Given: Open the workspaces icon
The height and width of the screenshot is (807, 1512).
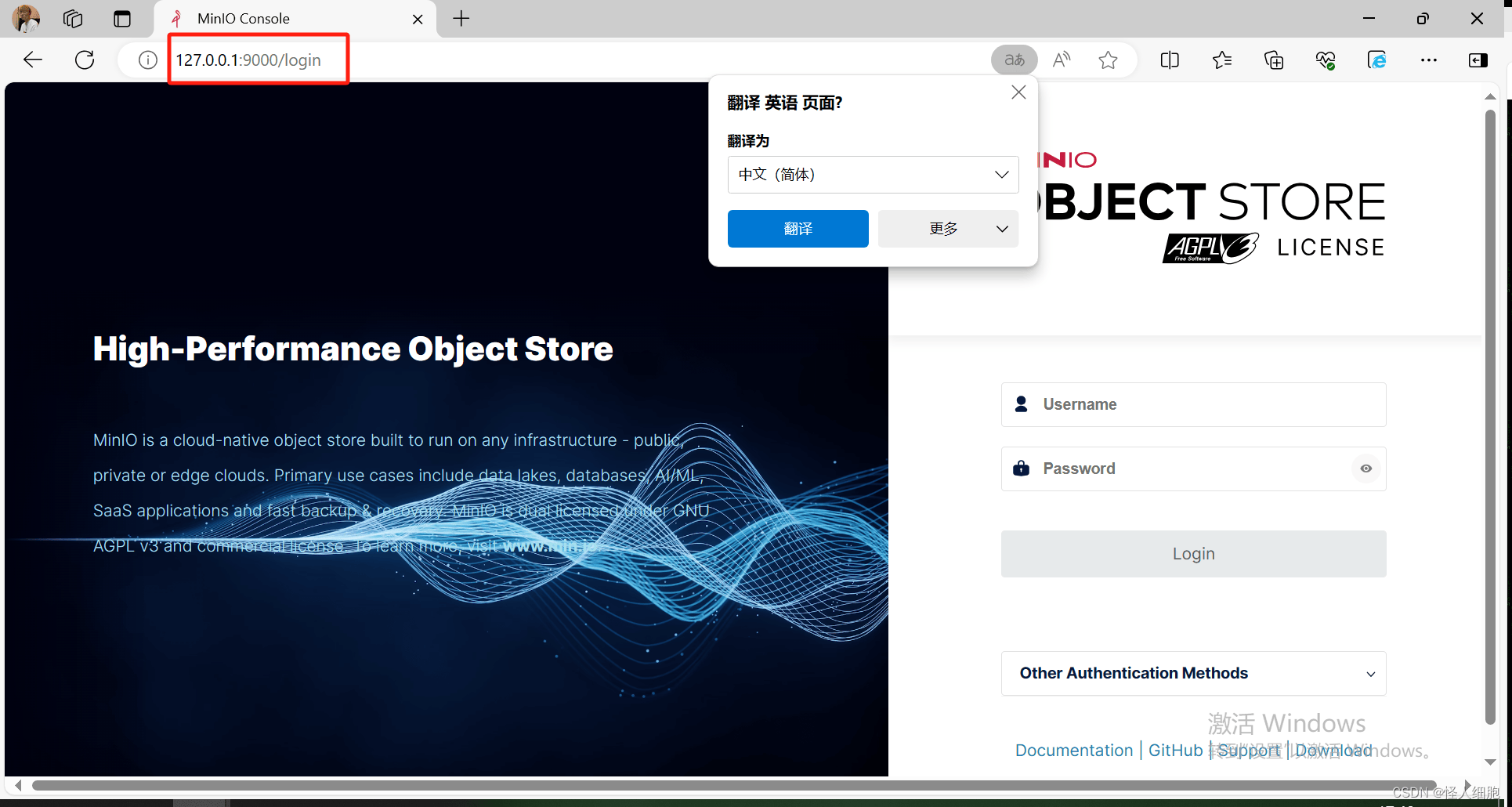Looking at the screenshot, I should pos(73,19).
